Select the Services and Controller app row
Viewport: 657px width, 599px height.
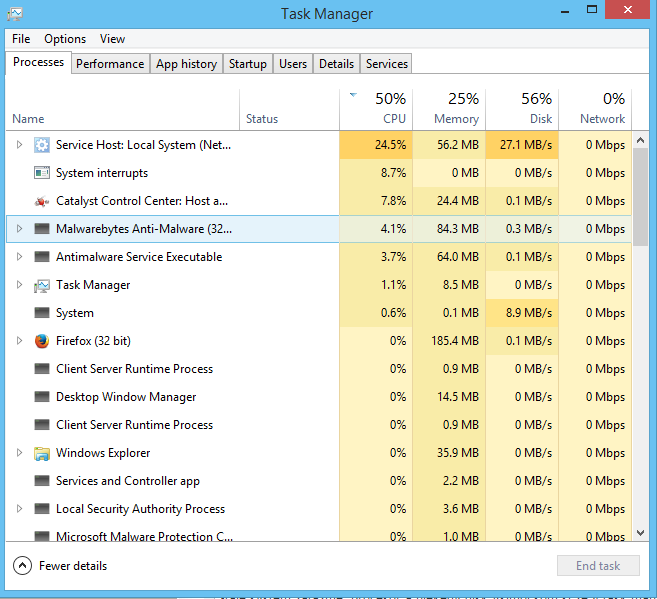click(318, 480)
